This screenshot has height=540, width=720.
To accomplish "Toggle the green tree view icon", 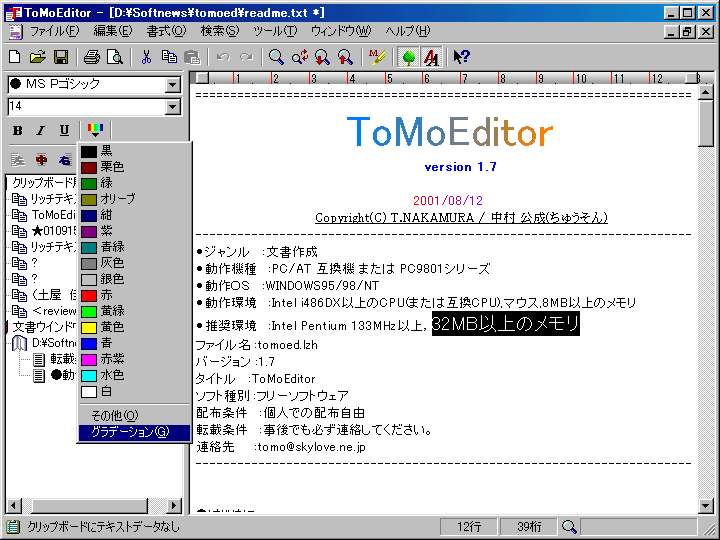I will click(x=408, y=57).
